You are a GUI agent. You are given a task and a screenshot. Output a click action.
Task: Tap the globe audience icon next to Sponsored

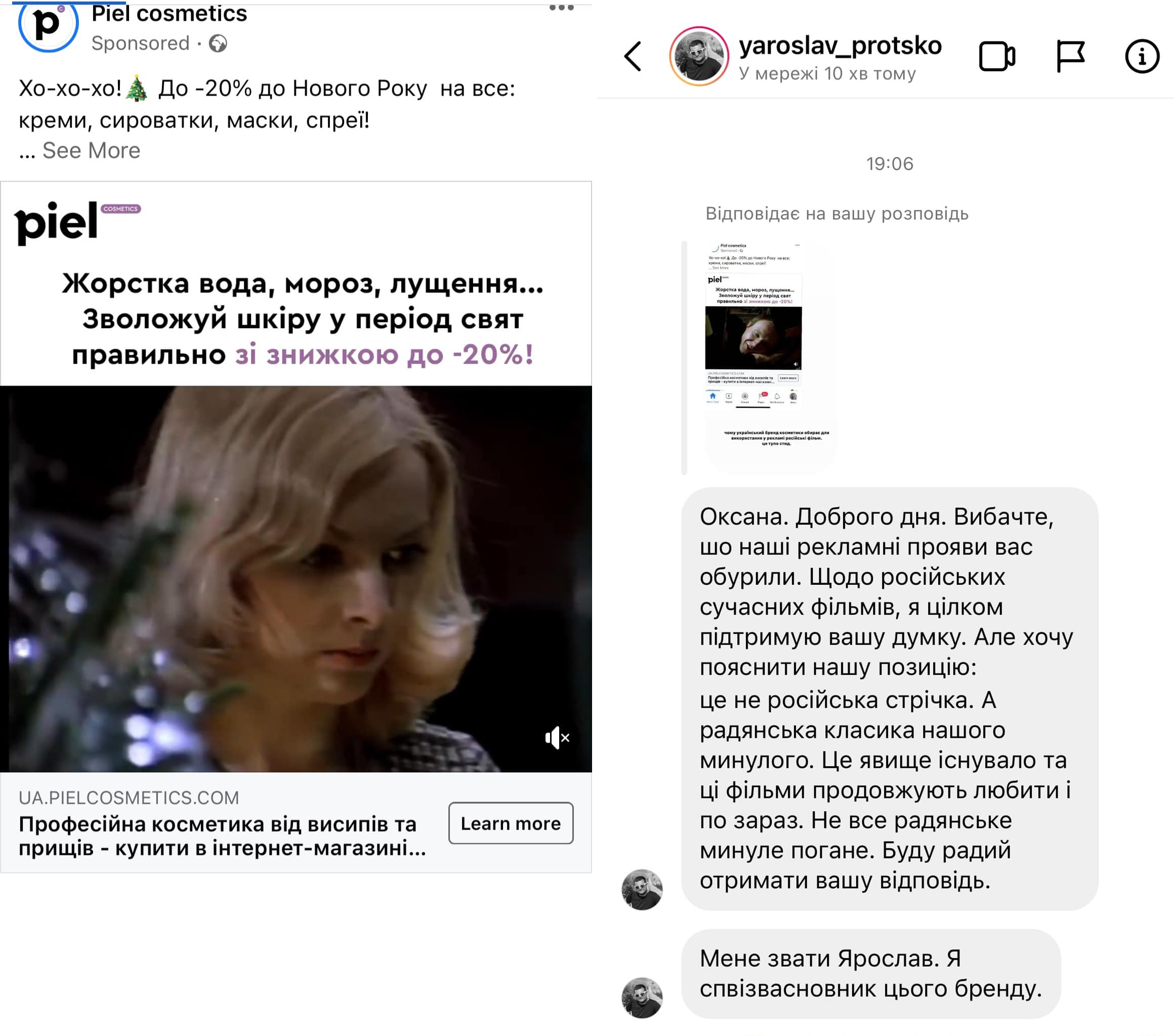click(x=218, y=44)
